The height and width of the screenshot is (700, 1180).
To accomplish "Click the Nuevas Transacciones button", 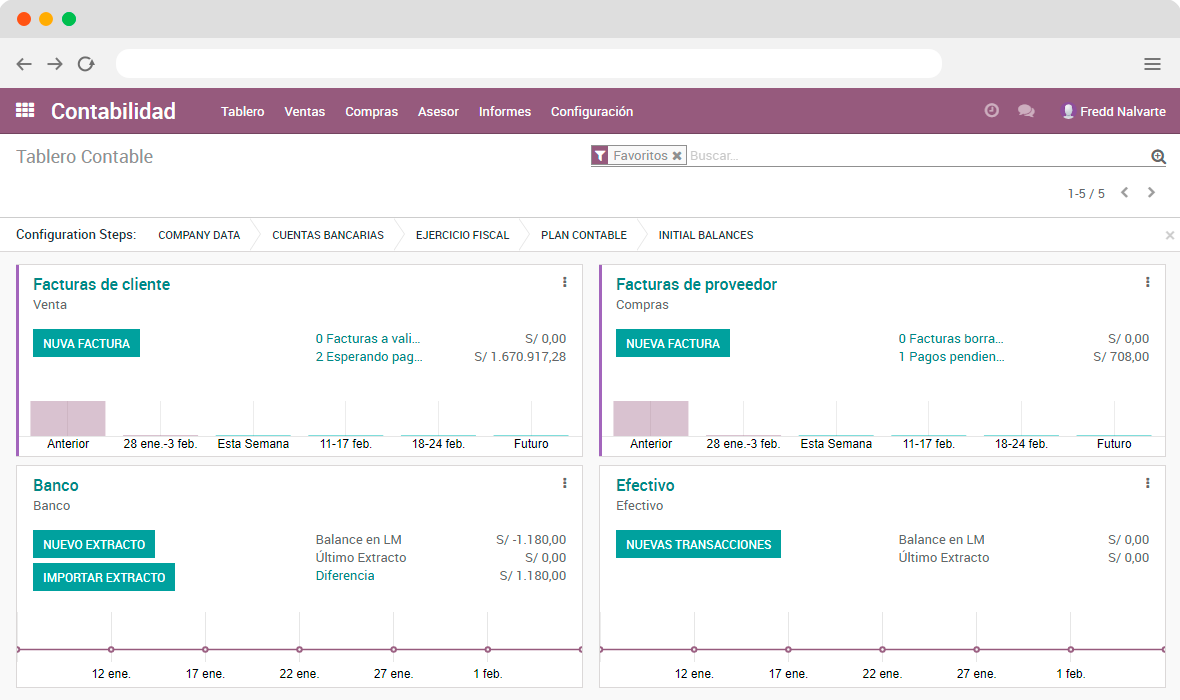I will coord(698,544).
